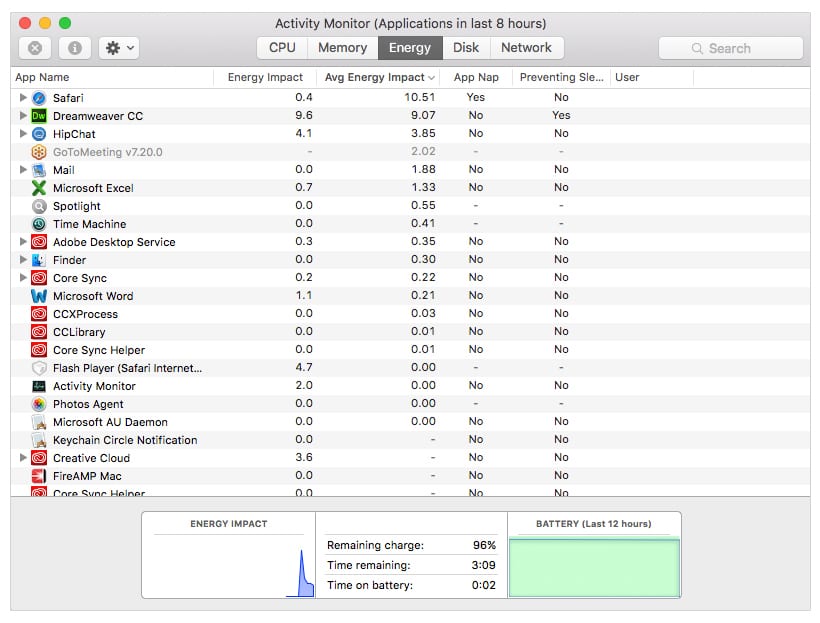This screenshot has width=820, height=623.
Task: Select the Microsoft Excel icon
Action: (39, 188)
